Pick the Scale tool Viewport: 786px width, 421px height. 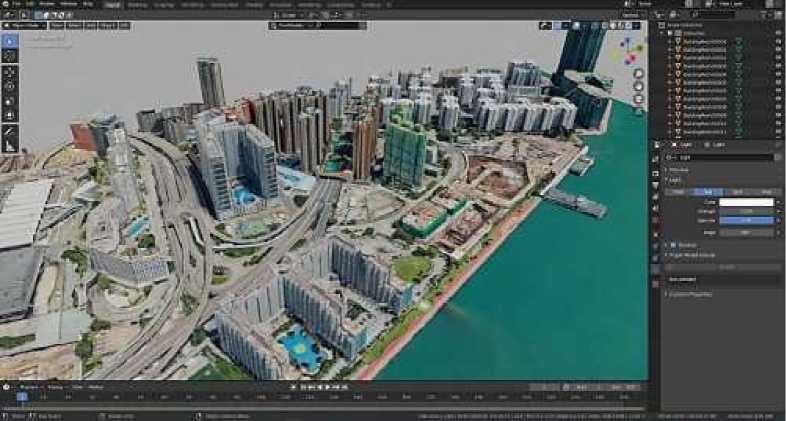10,101
